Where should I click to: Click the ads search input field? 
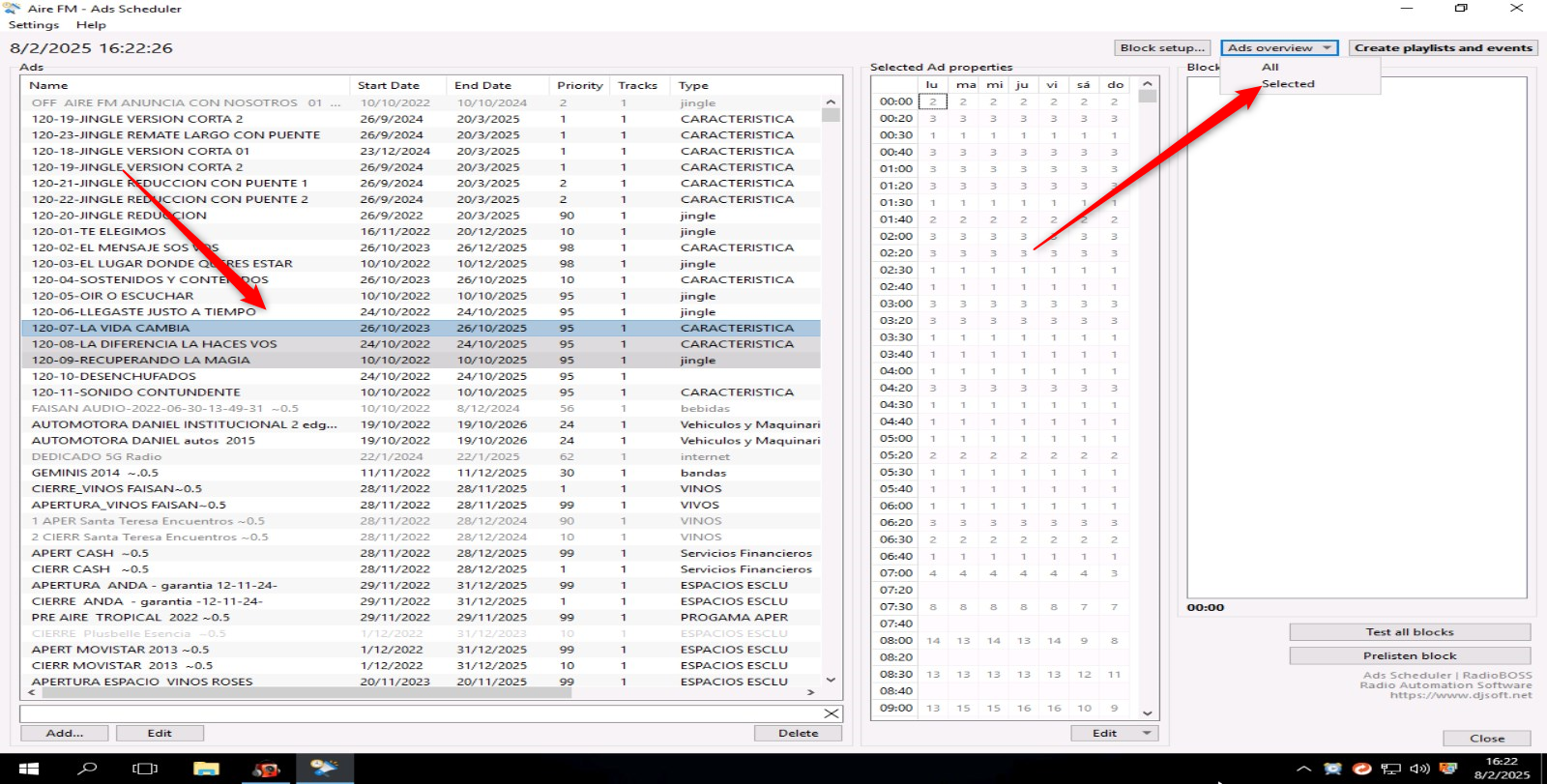pyautogui.click(x=421, y=713)
